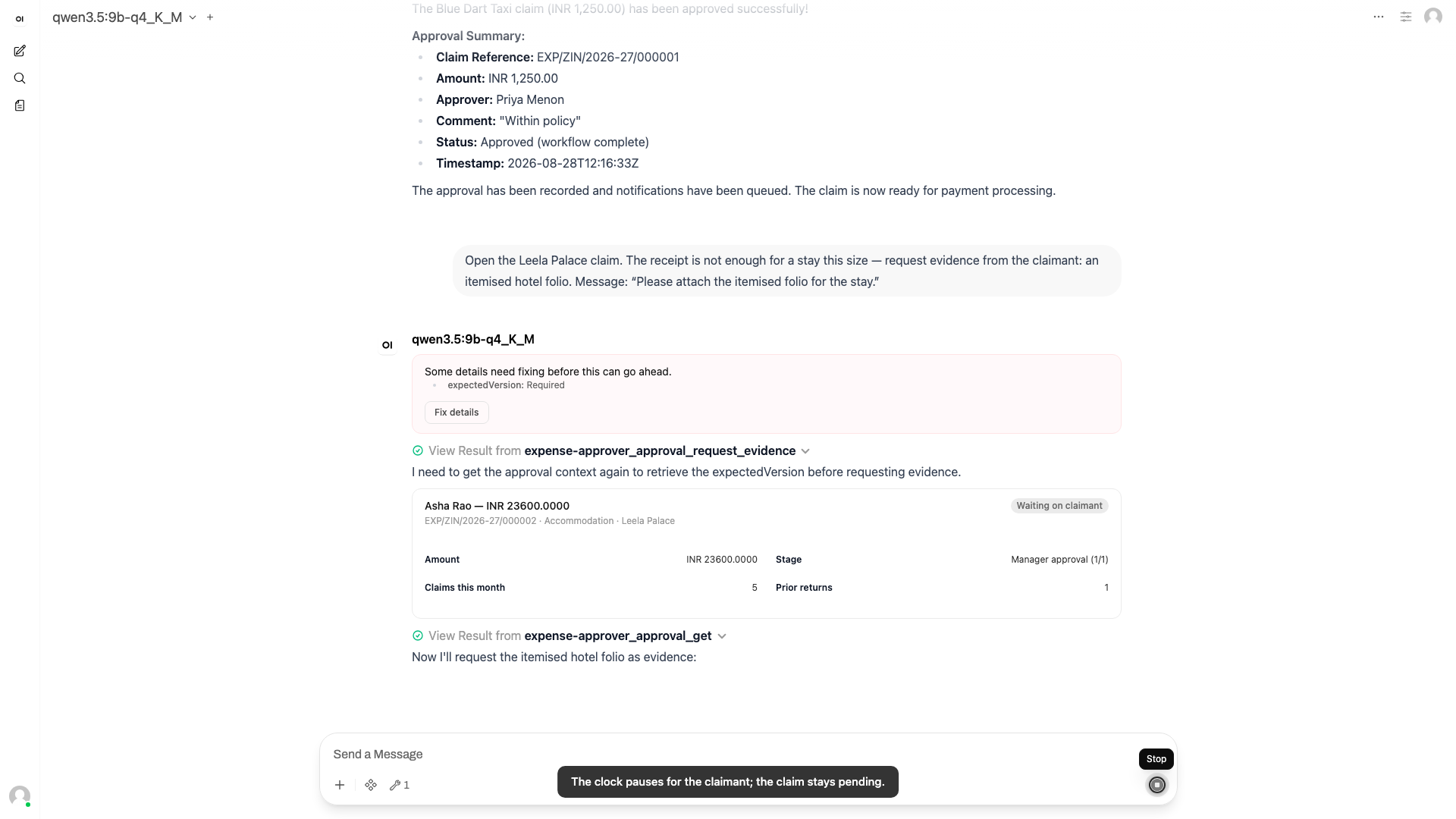The width and height of the screenshot is (1456, 819).
Task: Click the Waiting on claimant status badge
Action: click(1059, 506)
